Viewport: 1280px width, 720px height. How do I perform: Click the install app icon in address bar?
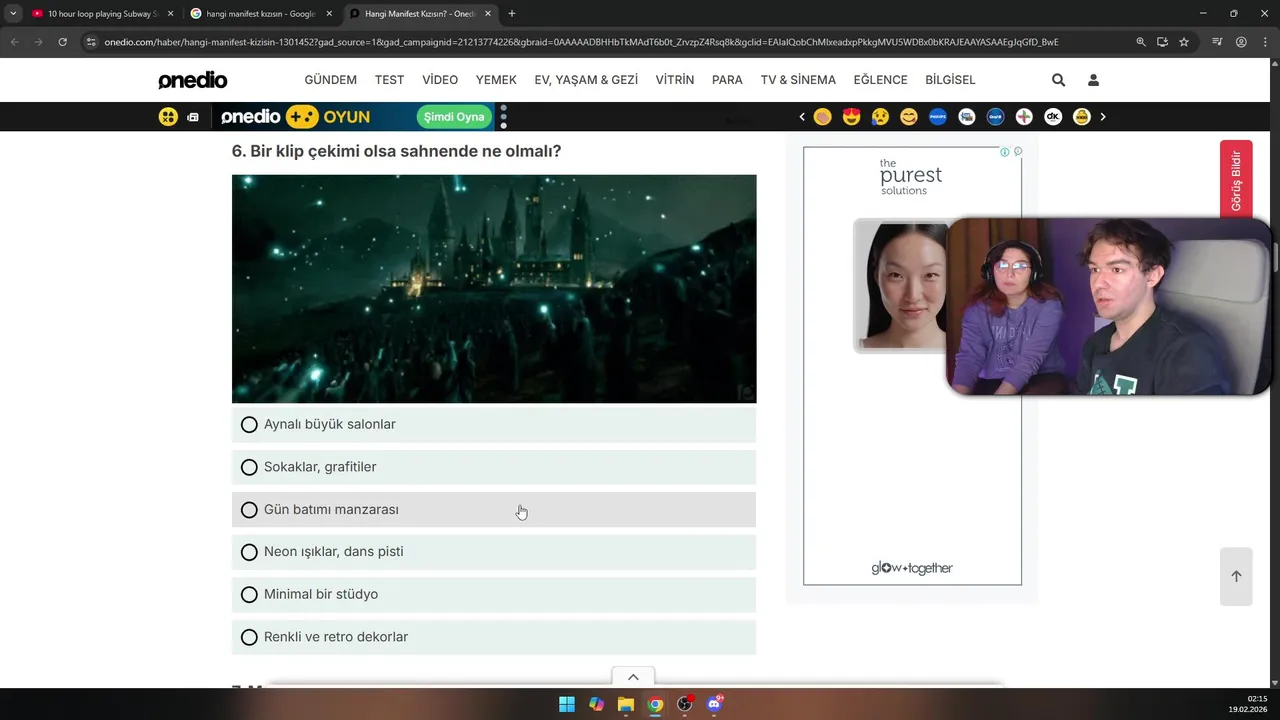1162,42
